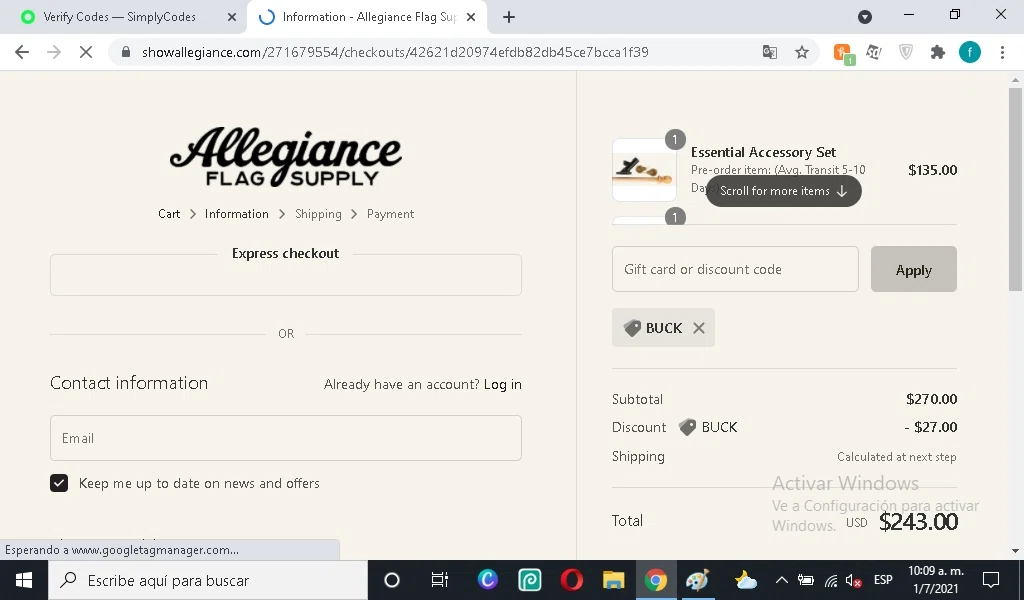Open the Paint app in taskbar
This screenshot has width=1024, height=600.
[x=697, y=580]
